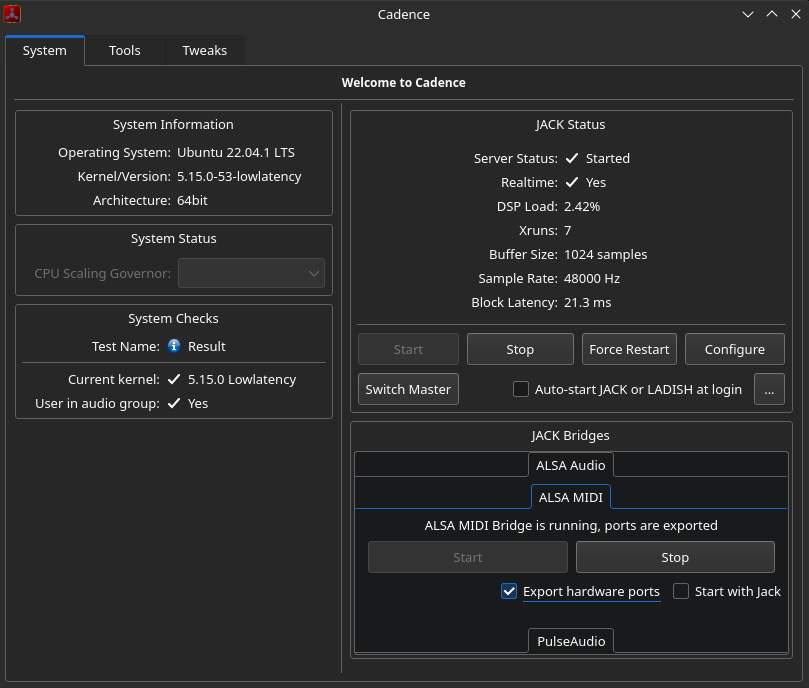This screenshot has width=809, height=688.
Task: Uncheck Export hardware ports
Action: point(509,591)
